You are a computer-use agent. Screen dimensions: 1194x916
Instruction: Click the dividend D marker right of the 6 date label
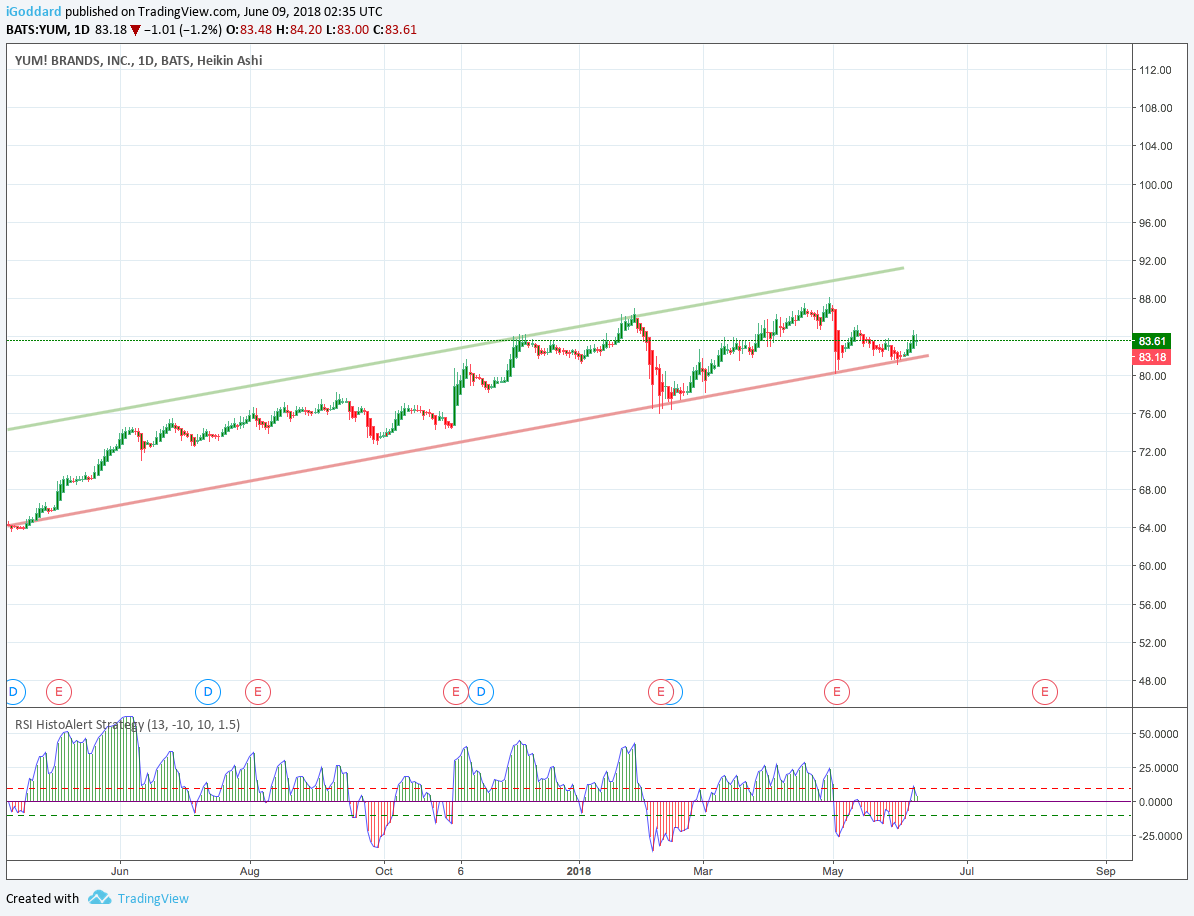[x=481, y=692]
